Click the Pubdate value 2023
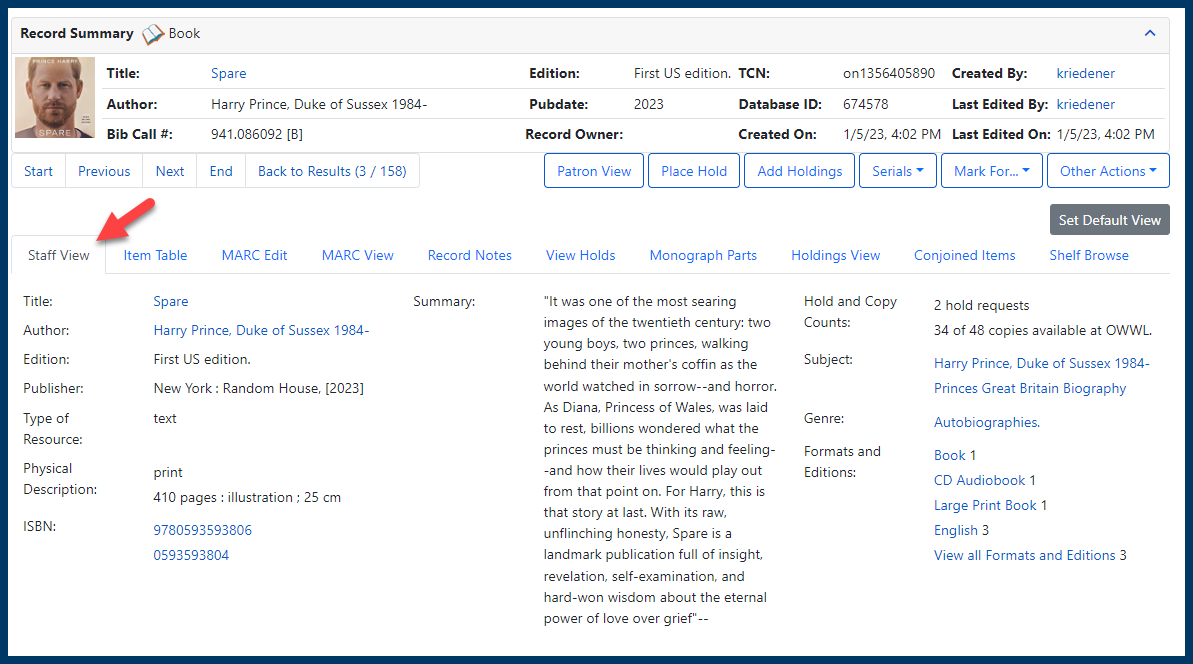This screenshot has height=664, width=1193. (648, 104)
